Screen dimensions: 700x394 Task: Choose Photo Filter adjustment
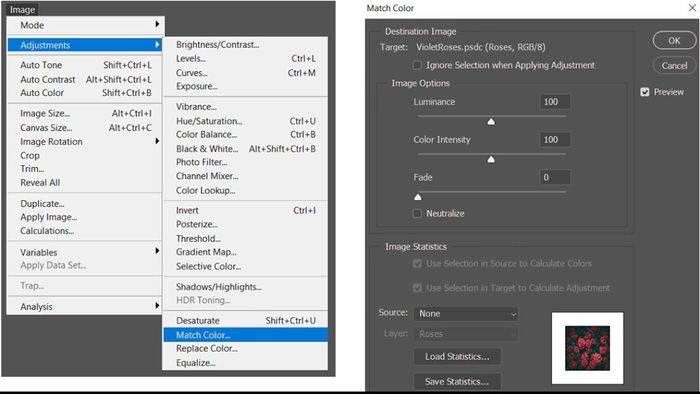click(x=246, y=162)
